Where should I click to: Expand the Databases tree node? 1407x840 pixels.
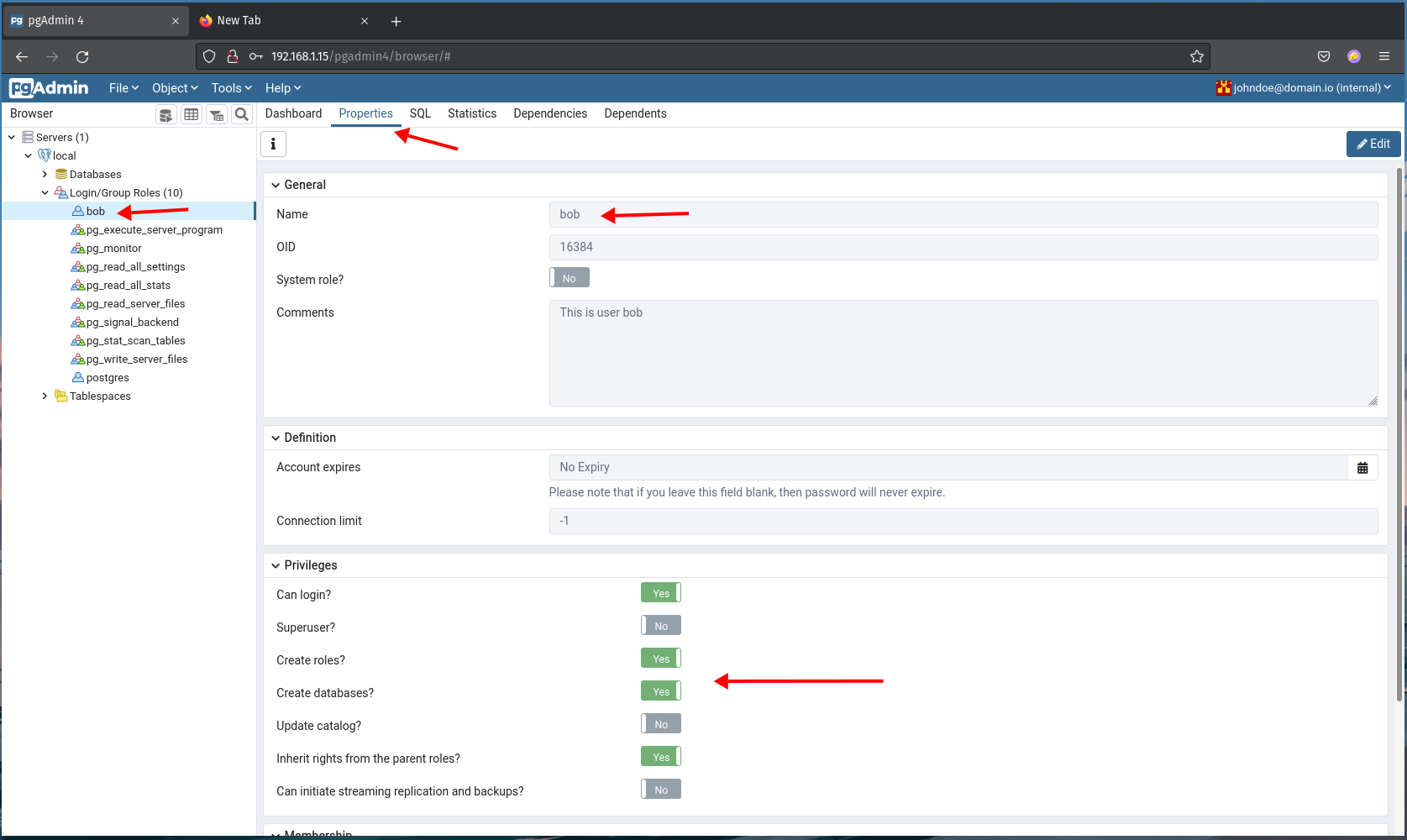(x=45, y=175)
